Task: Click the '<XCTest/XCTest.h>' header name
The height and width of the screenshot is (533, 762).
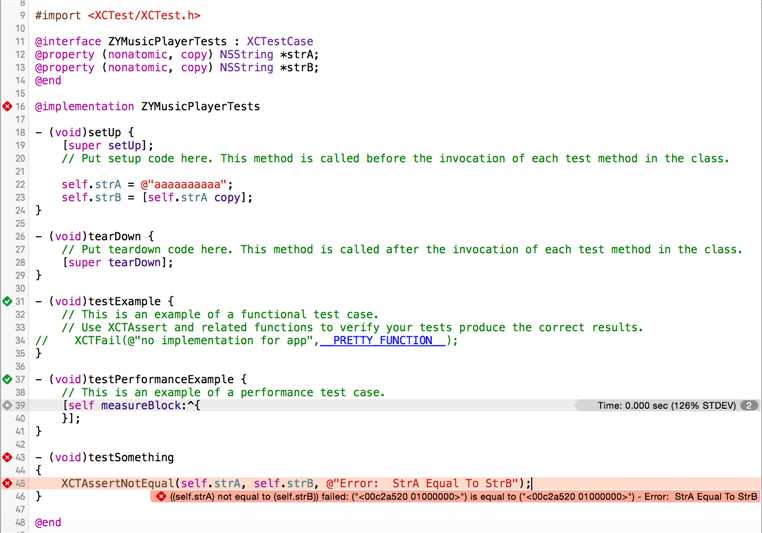Action: pos(144,16)
